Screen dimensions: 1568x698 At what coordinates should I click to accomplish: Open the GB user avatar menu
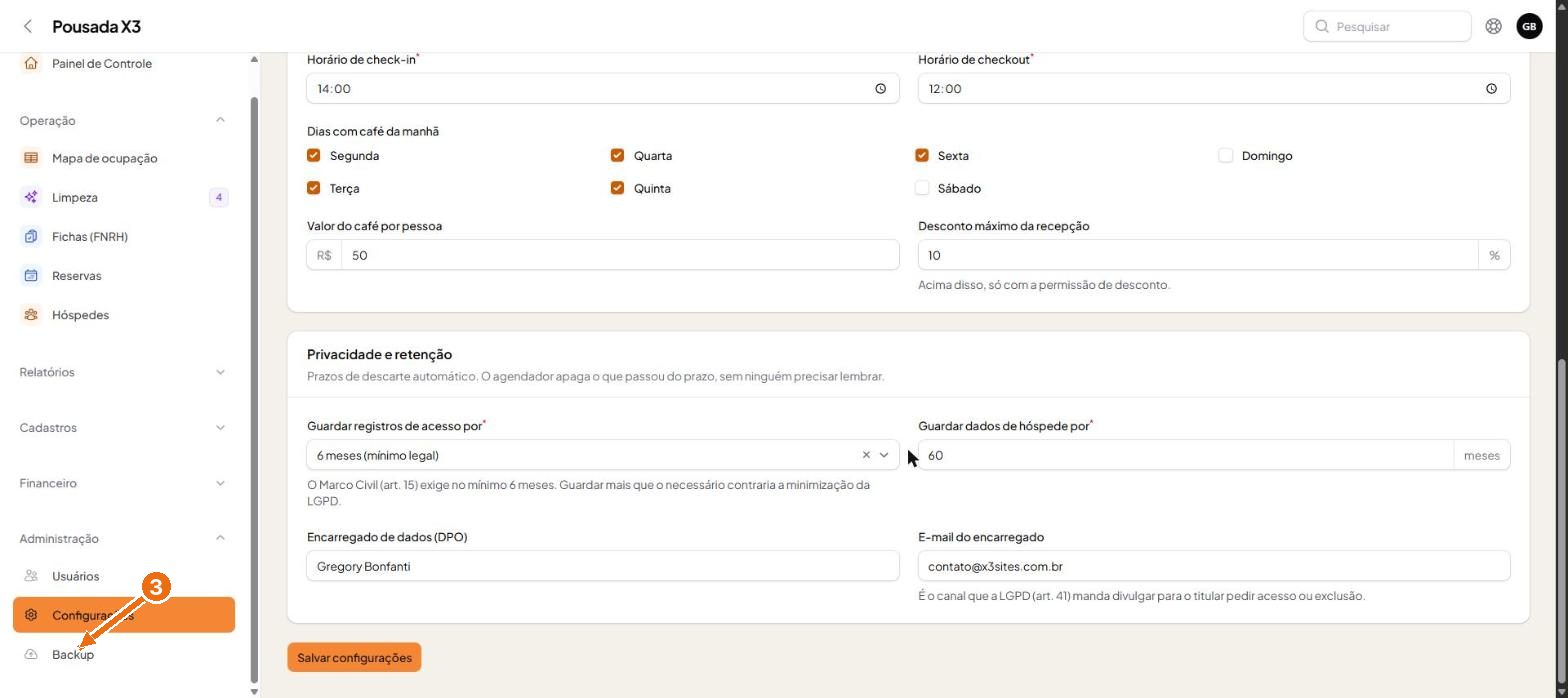point(1529,26)
